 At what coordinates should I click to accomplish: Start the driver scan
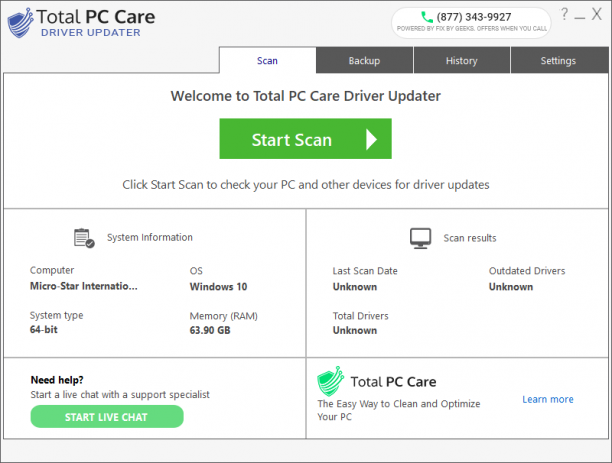point(306,139)
